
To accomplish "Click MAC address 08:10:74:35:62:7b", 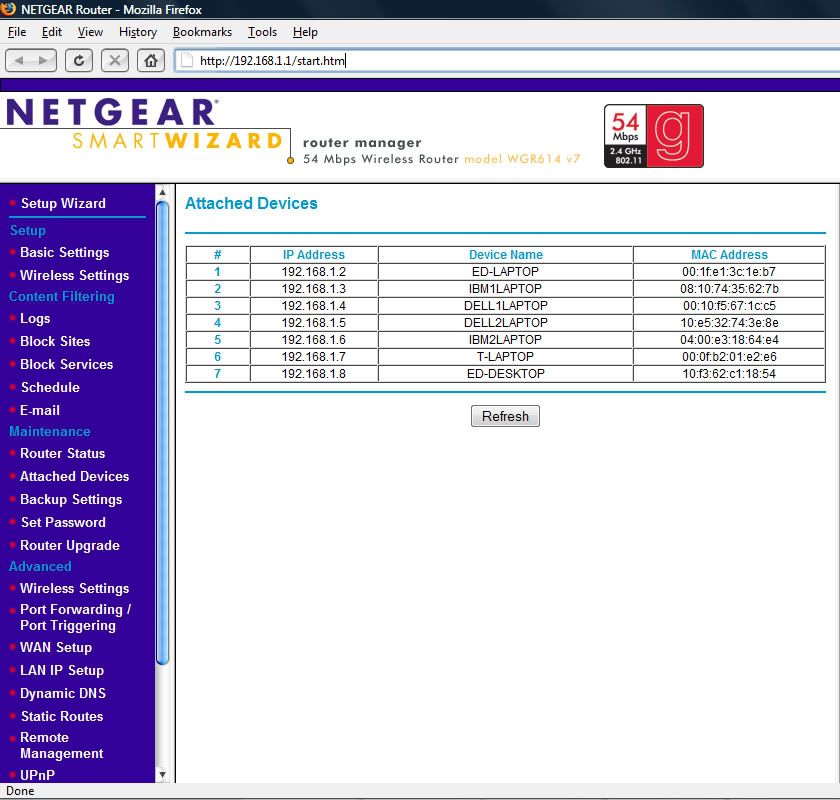I will [x=729, y=289].
